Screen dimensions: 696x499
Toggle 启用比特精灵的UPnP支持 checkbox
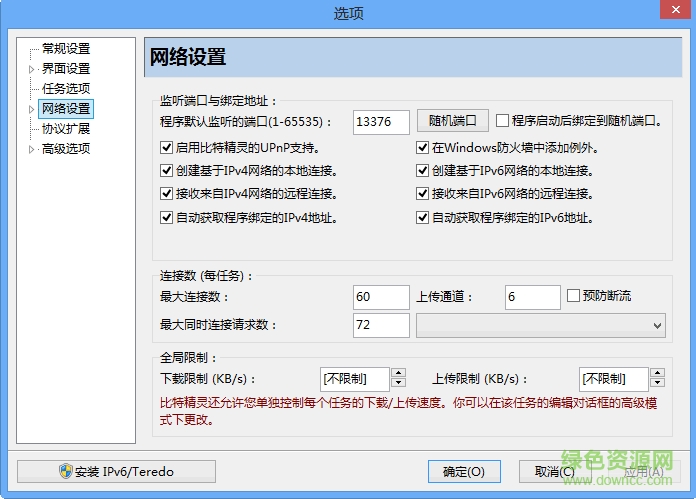[166, 148]
